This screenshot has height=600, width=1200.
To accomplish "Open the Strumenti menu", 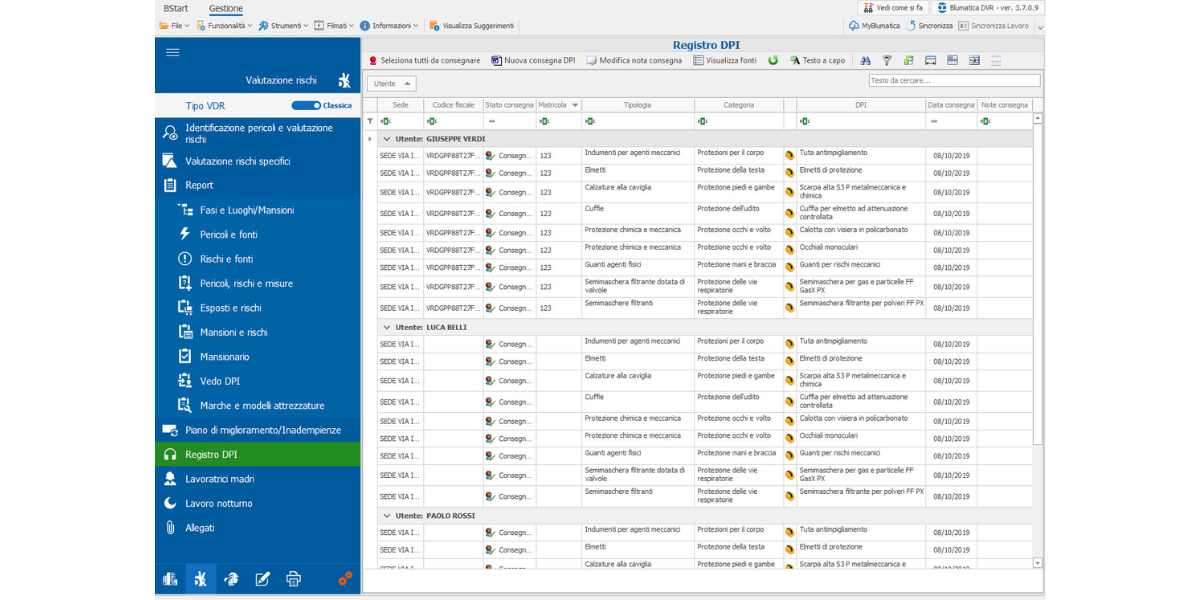I will point(283,26).
